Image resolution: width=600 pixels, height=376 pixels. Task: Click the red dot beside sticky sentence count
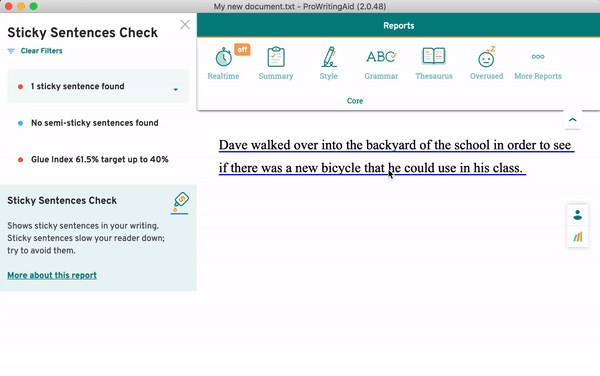(20, 86)
